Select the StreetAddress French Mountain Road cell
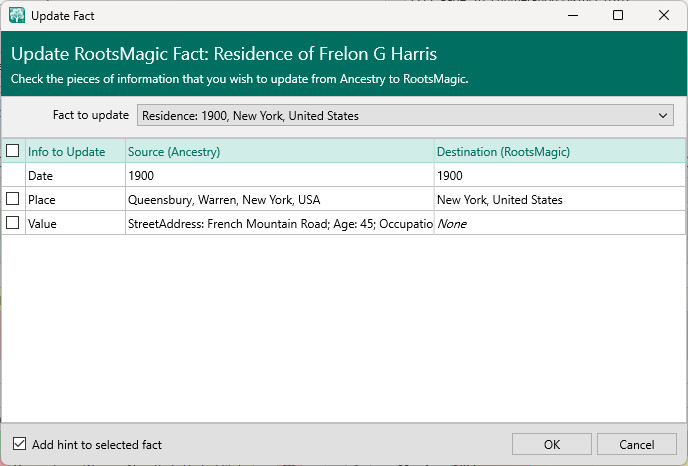 coord(278,224)
